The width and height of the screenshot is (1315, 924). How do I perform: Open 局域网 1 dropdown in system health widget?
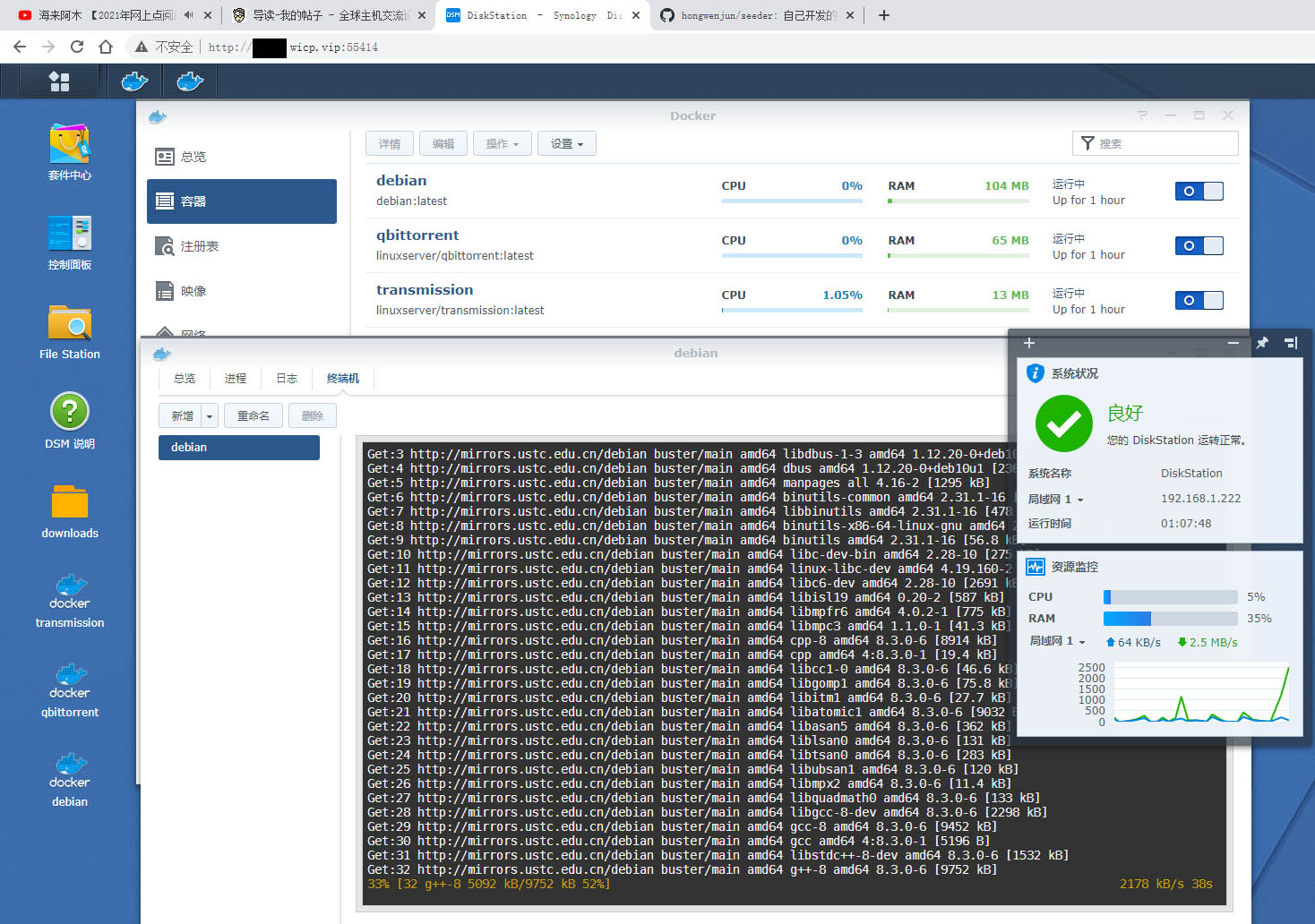coord(1056,499)
